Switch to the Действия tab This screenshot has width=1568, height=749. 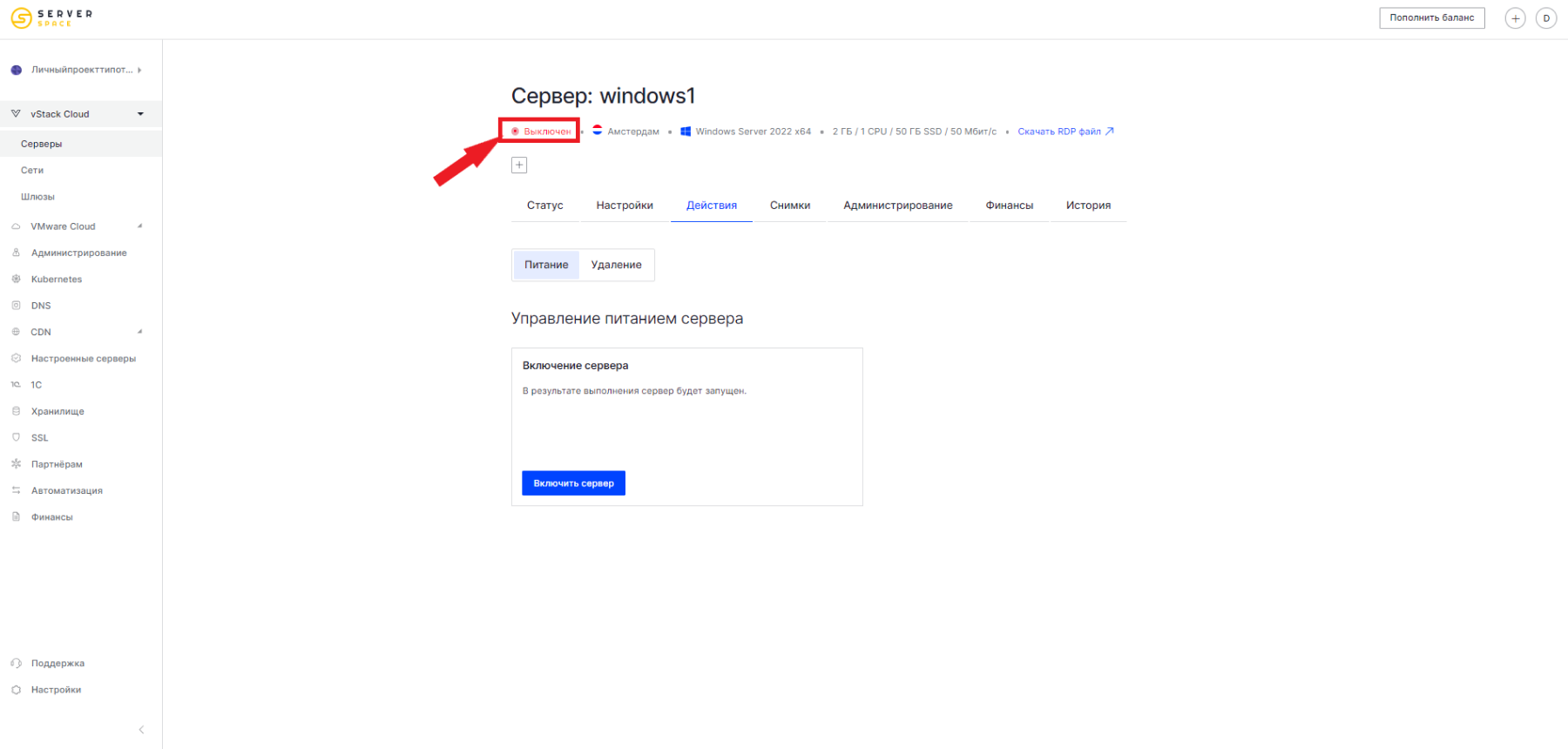coord(712,206)
